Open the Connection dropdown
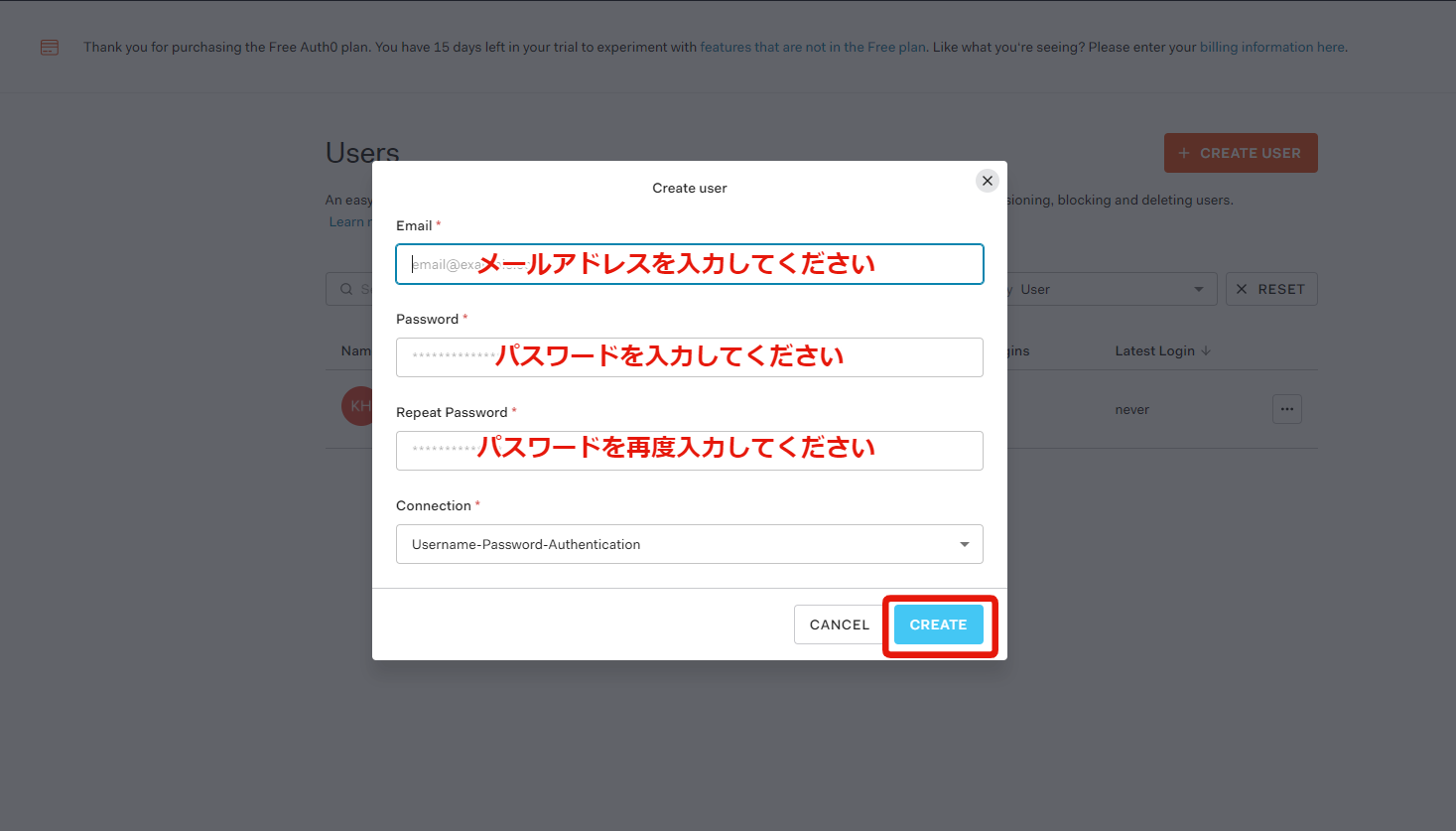1456x831 pixels. (690, 544)
